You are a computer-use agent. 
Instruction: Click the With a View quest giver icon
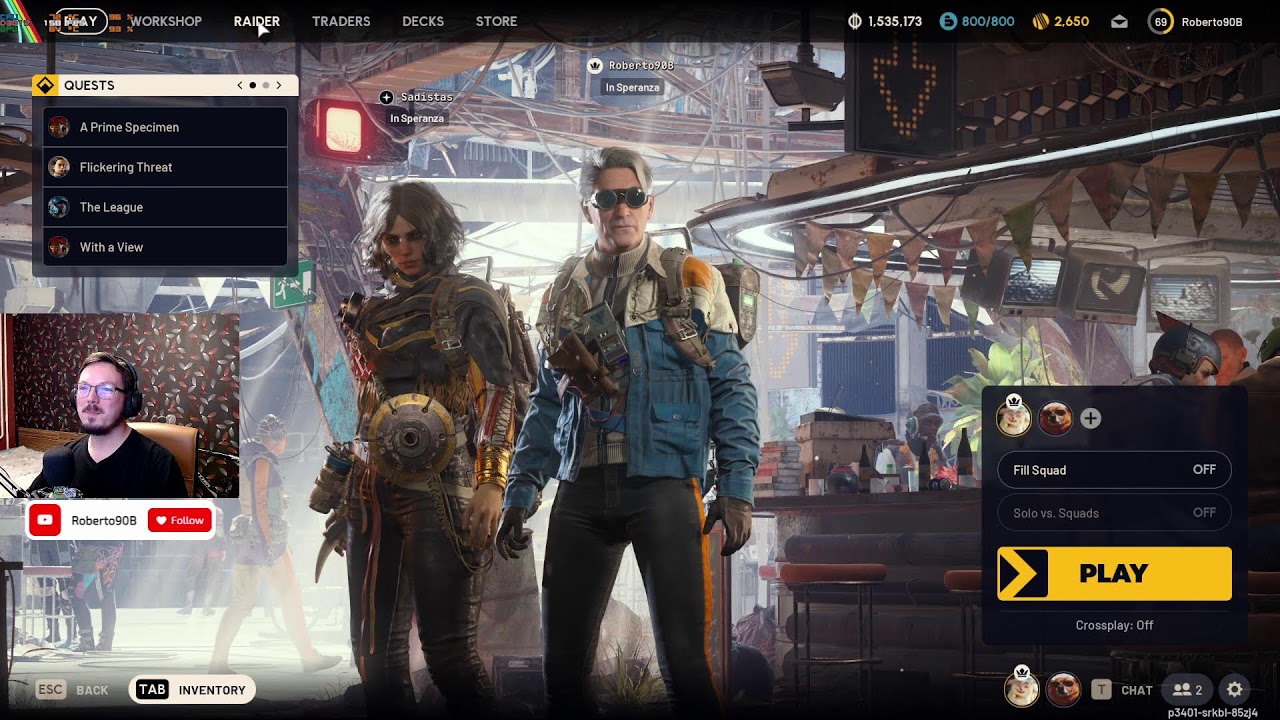pyautogui.click(x=59, y=247)
